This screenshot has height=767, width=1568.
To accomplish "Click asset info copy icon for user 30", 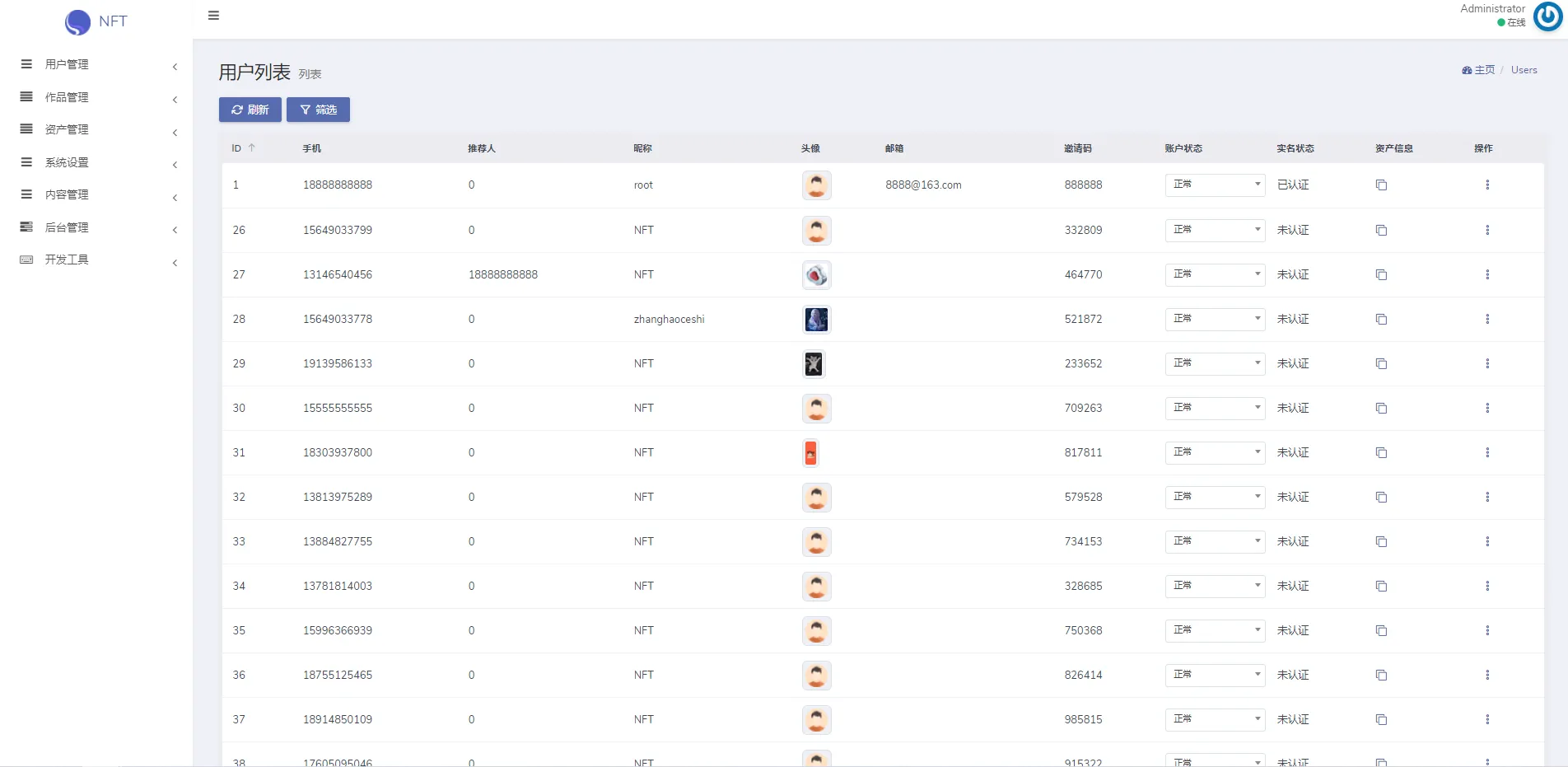I will [x=1381, y=409].
